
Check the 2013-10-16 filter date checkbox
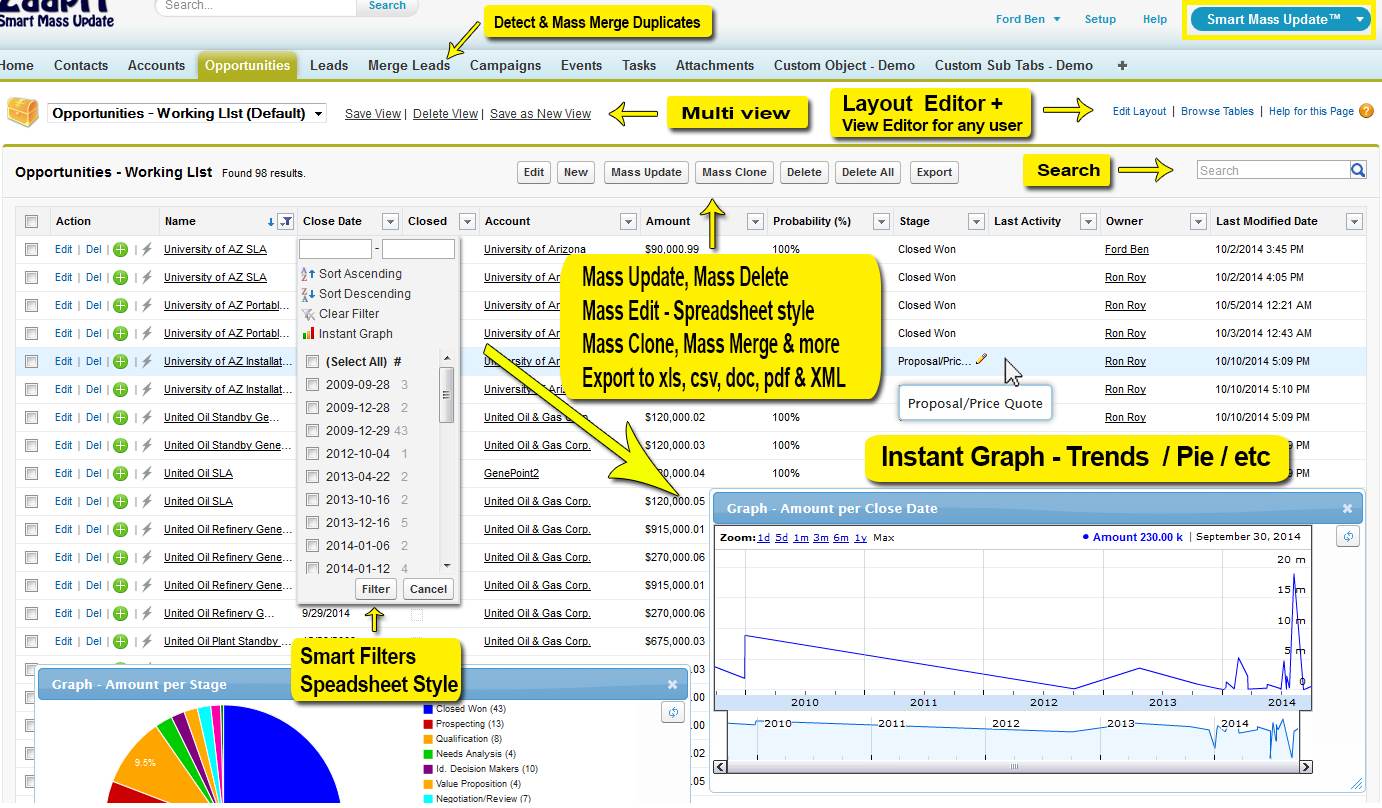[x=313, y=499]
